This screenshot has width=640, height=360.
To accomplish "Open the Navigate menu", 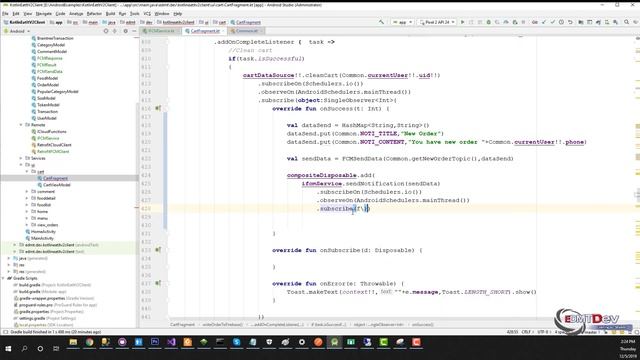I will tap(44, 13).
